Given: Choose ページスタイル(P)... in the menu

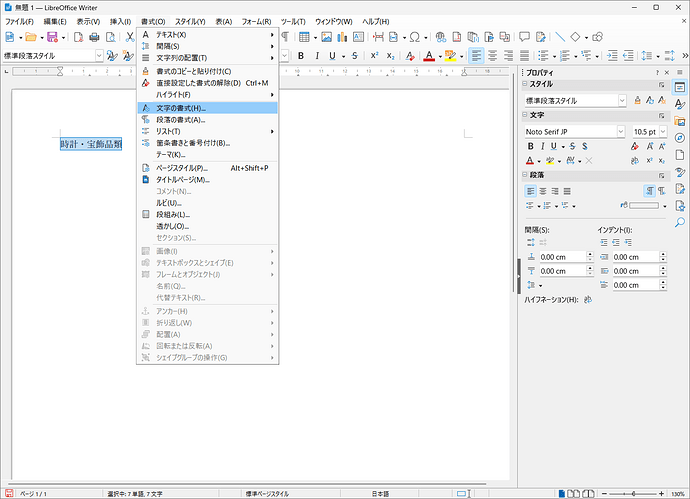Looking at the screenshot, I should coord(182,168).
